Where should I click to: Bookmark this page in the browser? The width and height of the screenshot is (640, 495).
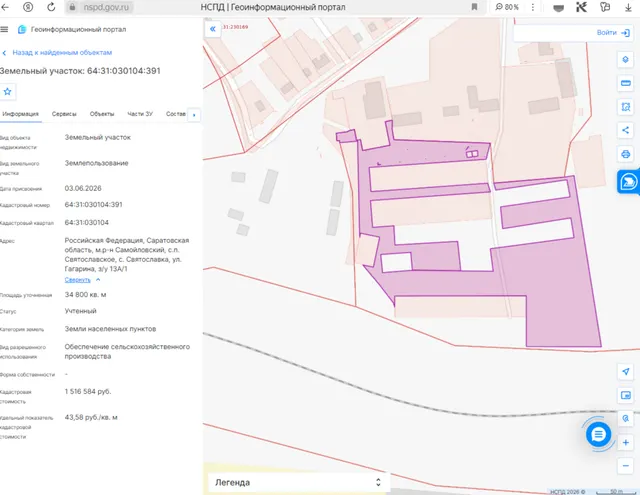tap(474, 7)
